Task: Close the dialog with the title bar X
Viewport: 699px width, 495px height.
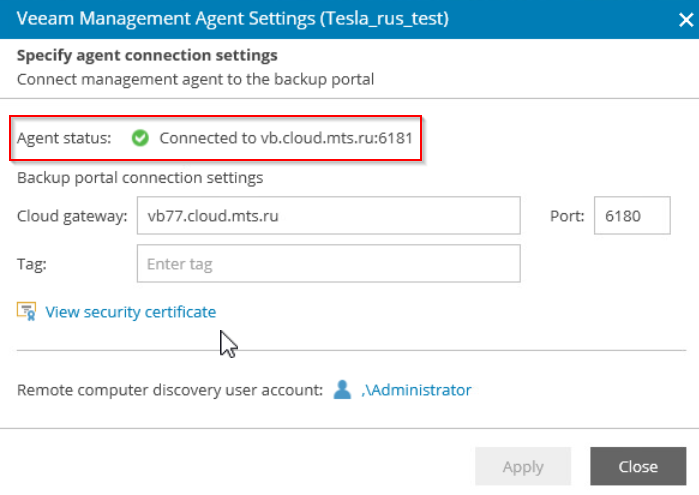Action: [682, 18]
